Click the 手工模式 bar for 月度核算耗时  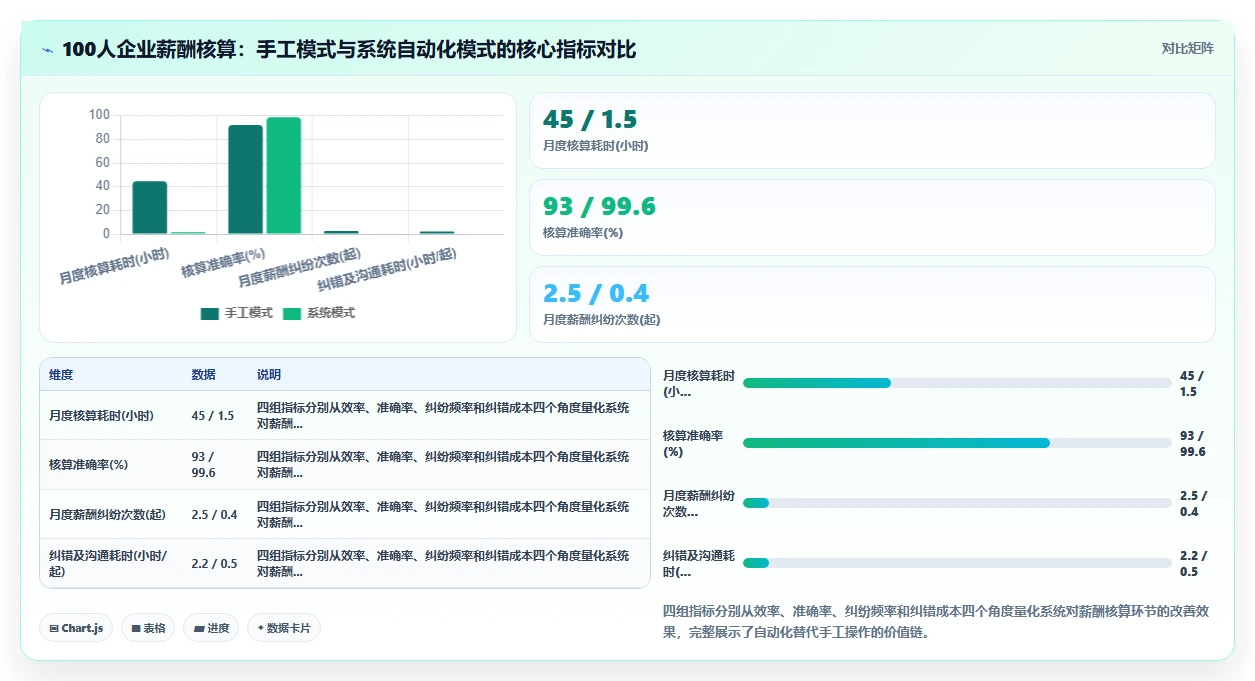(x=150, y=208)
